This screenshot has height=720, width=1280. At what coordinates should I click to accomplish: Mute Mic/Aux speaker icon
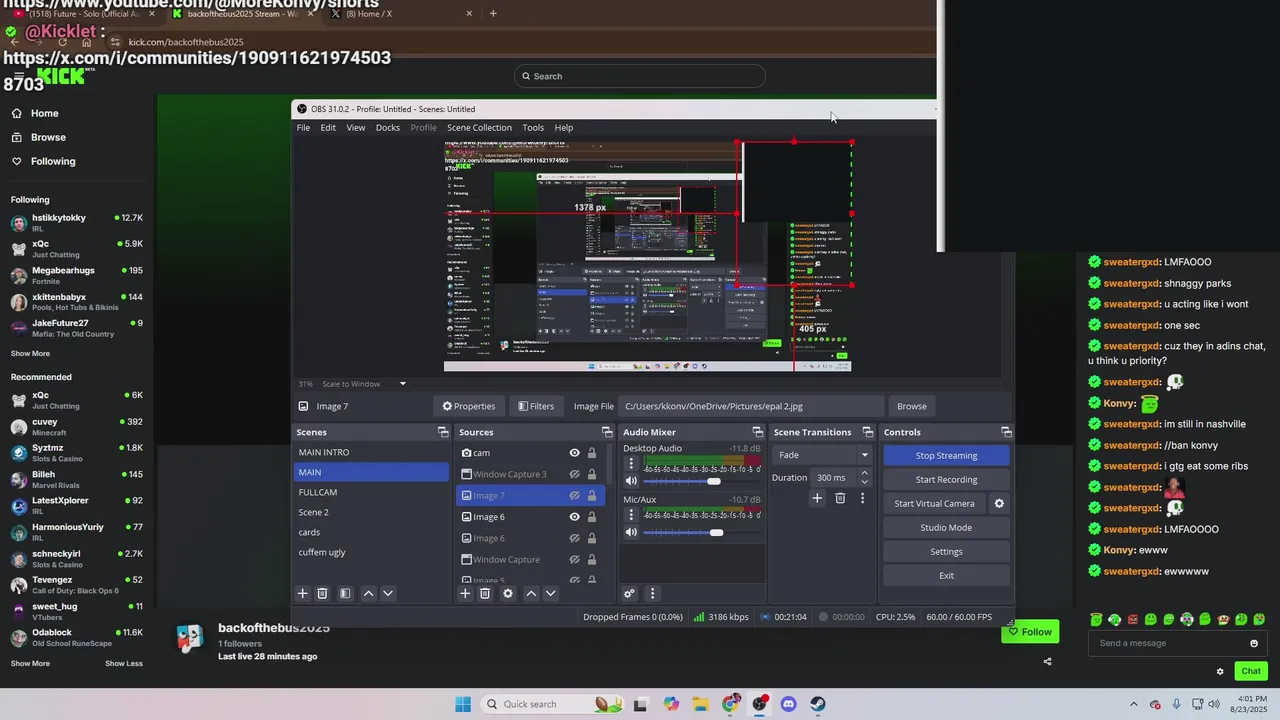[631, 532]
